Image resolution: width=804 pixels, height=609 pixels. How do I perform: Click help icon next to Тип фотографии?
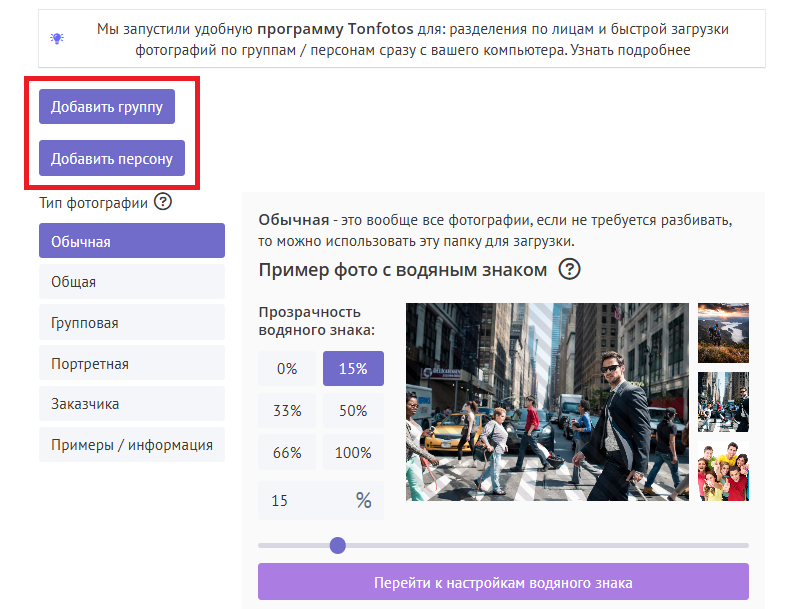coord(163,202)
